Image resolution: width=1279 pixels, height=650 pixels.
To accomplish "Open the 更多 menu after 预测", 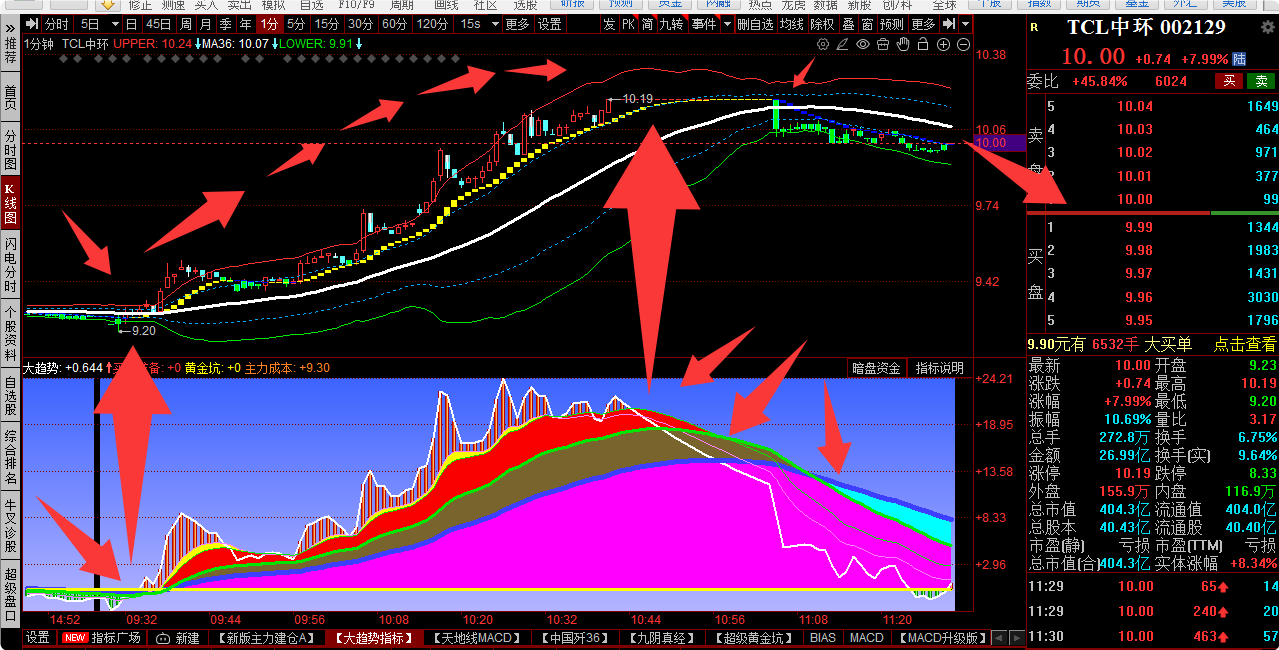I will click(923, 24).
